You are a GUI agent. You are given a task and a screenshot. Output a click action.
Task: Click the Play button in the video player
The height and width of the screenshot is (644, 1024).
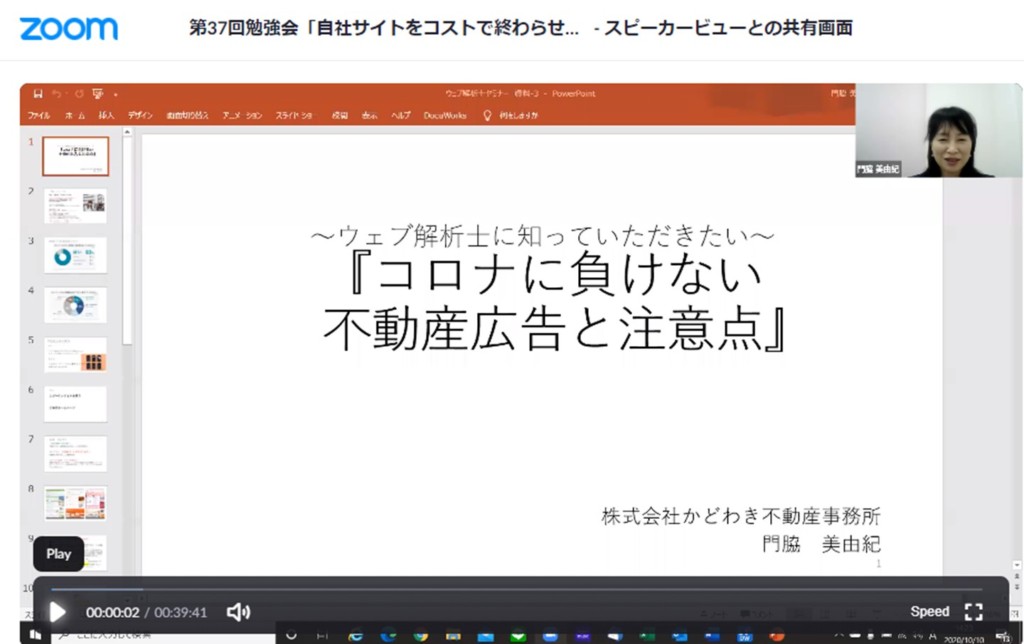coord(57,612)
